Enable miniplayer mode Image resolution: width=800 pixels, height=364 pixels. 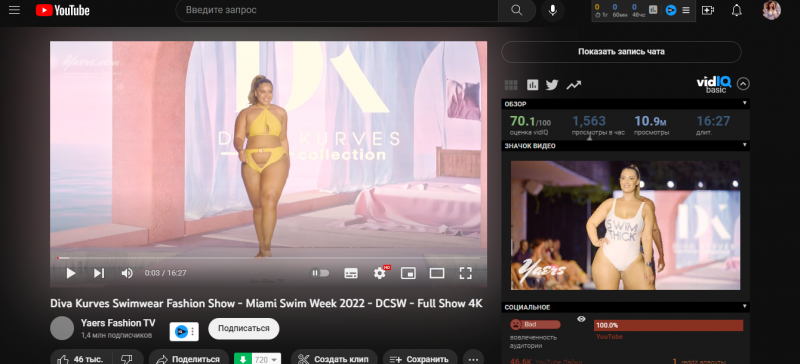(x=408, y=273)
